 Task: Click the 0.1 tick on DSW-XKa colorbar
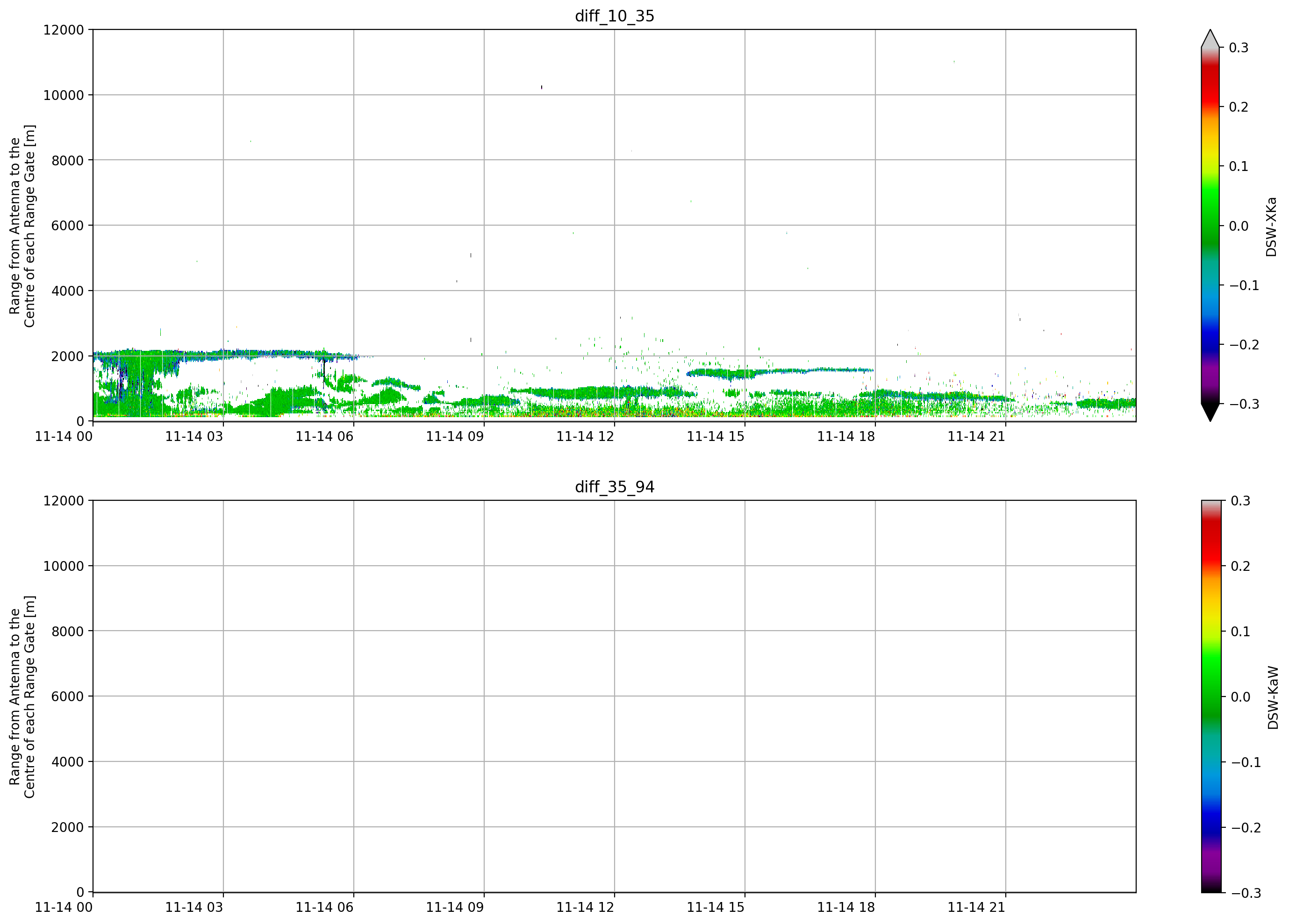pos(1239,166)
